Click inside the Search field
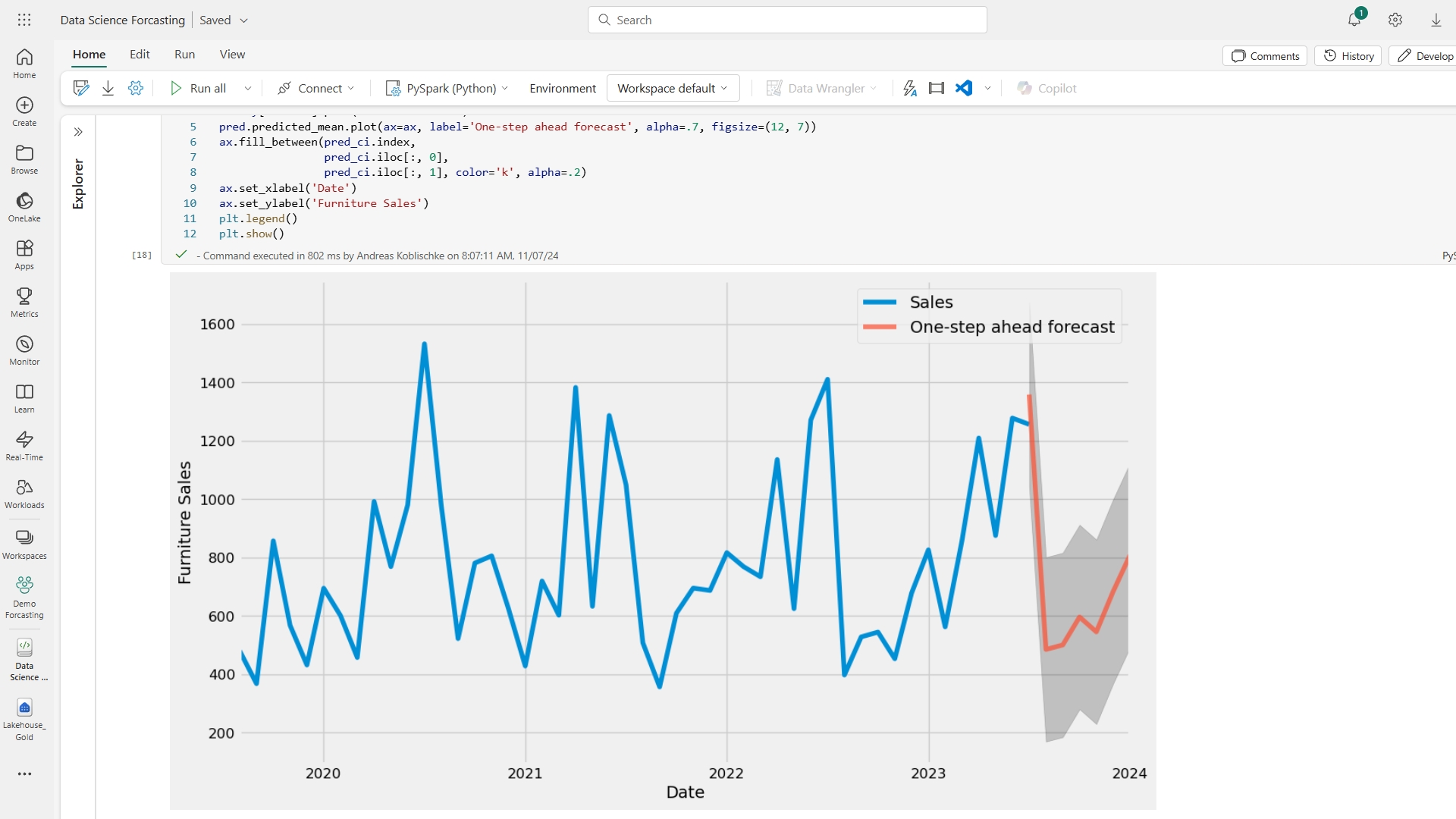The height and width of the screenshot is (819, 1456). pos(787,20)
